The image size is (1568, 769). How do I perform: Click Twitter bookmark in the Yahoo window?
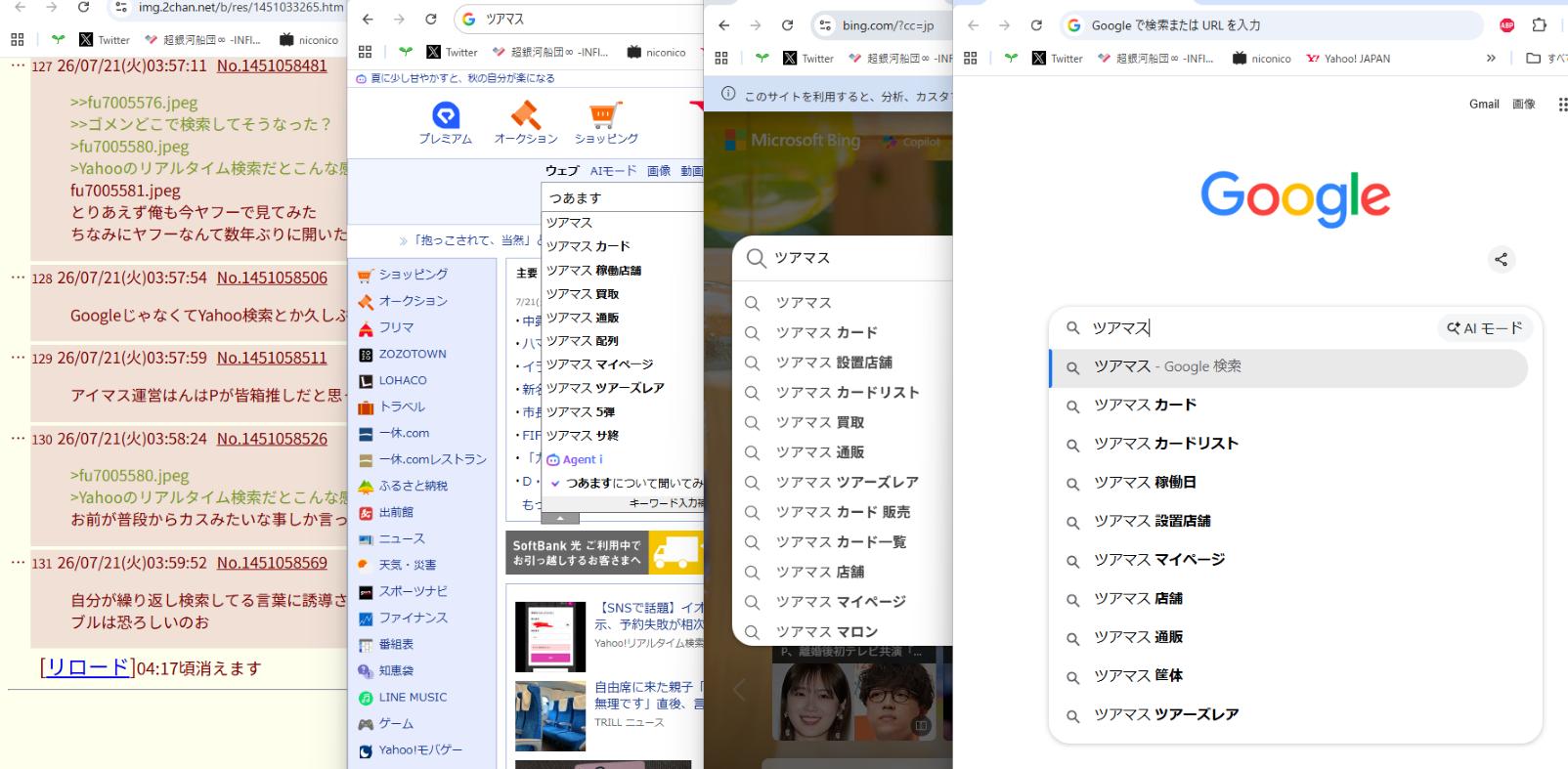click(x=452, y=53)
